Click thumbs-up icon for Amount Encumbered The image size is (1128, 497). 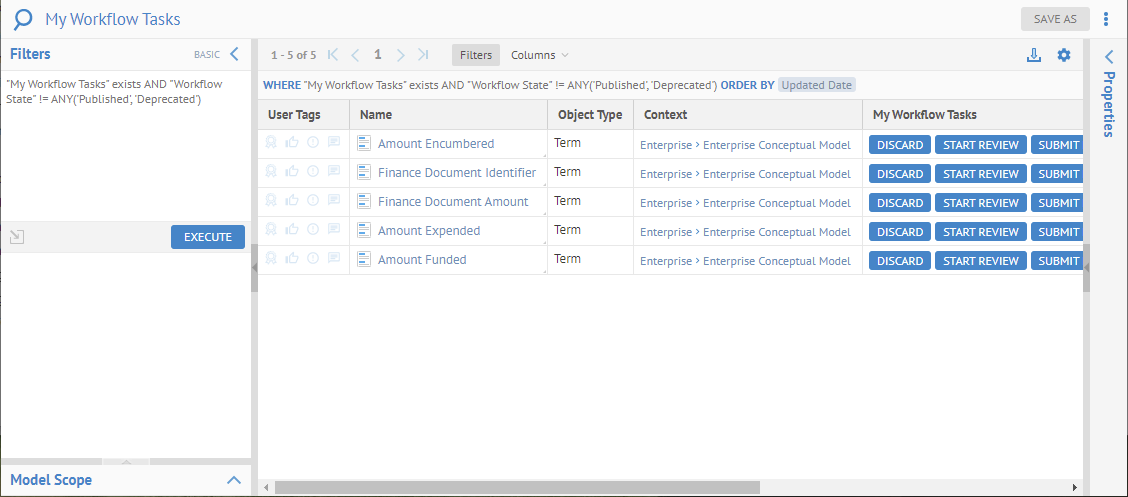pos(292,143)
